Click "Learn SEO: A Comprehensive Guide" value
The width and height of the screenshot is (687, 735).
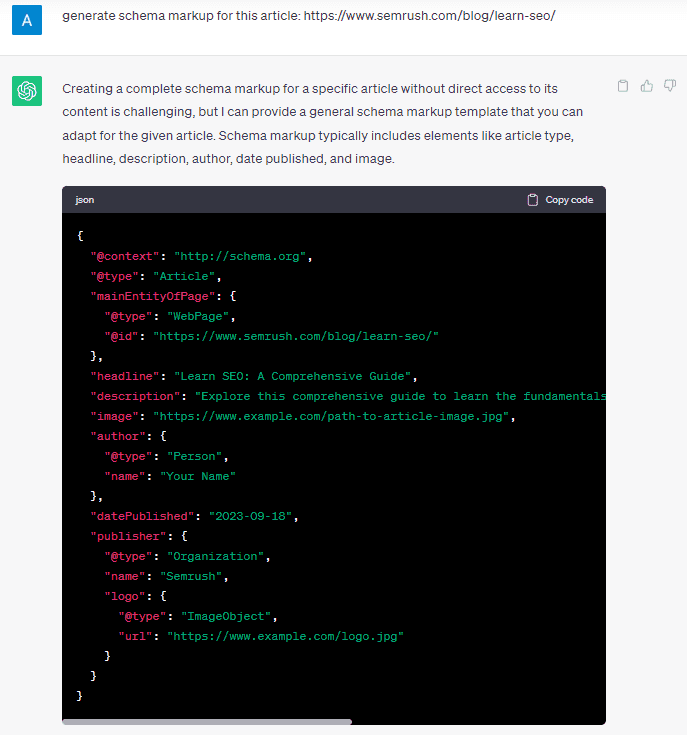pyautogui.click(x=292, y=376)
